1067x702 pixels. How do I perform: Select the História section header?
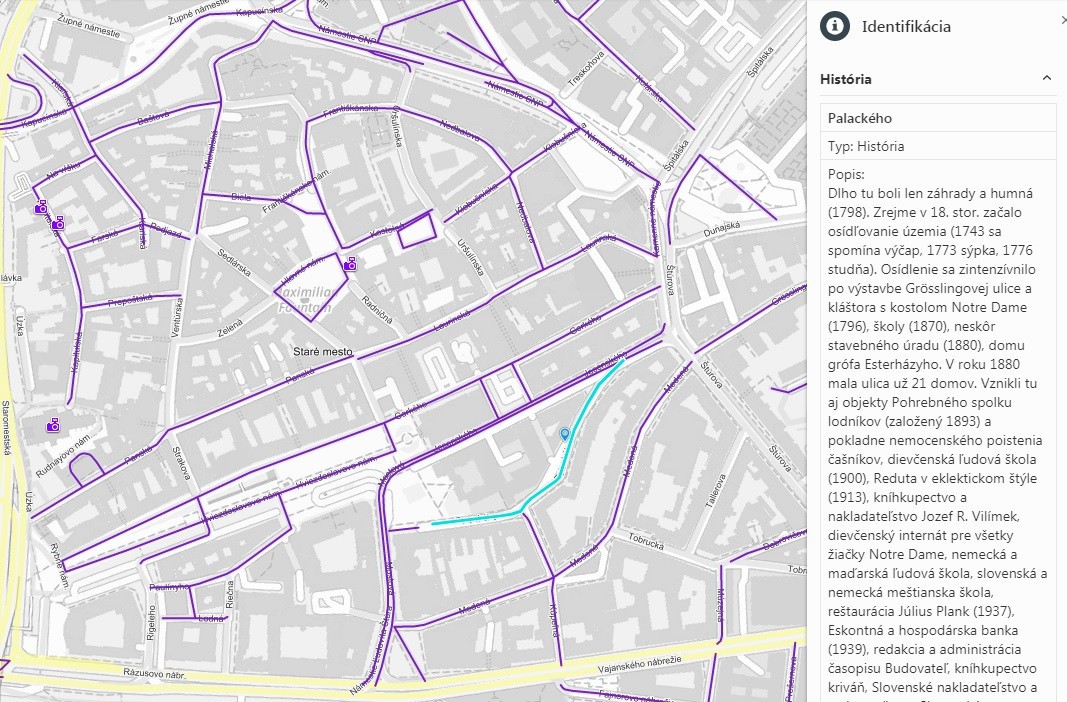tap(845, 79)
